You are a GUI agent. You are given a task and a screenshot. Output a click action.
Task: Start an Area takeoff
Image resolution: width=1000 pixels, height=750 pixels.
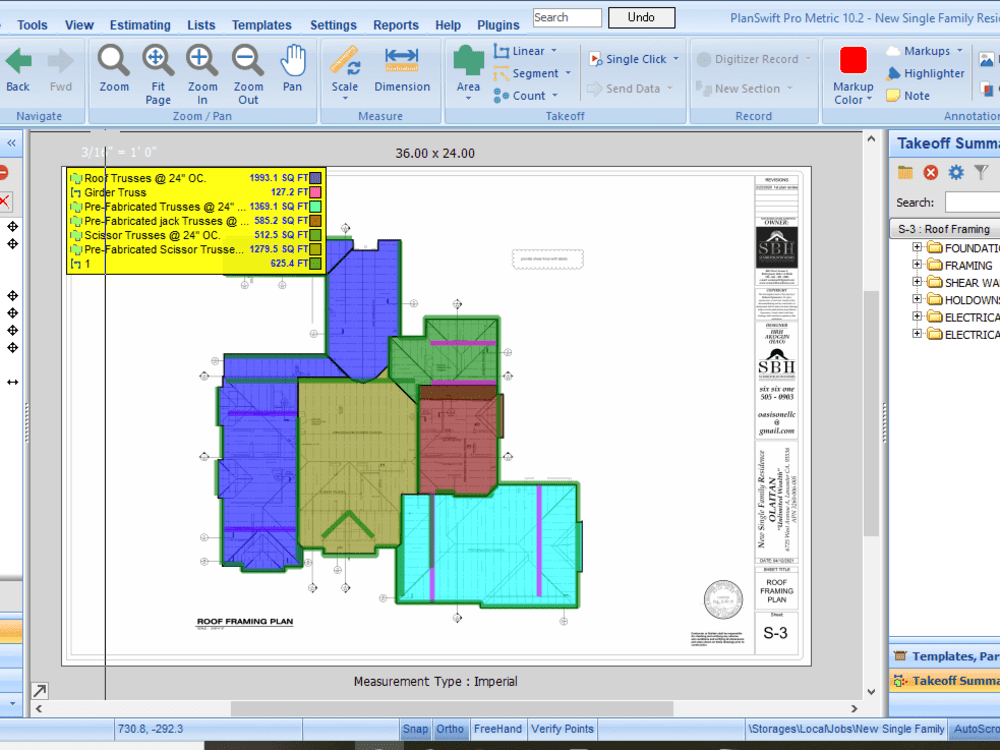468,62
